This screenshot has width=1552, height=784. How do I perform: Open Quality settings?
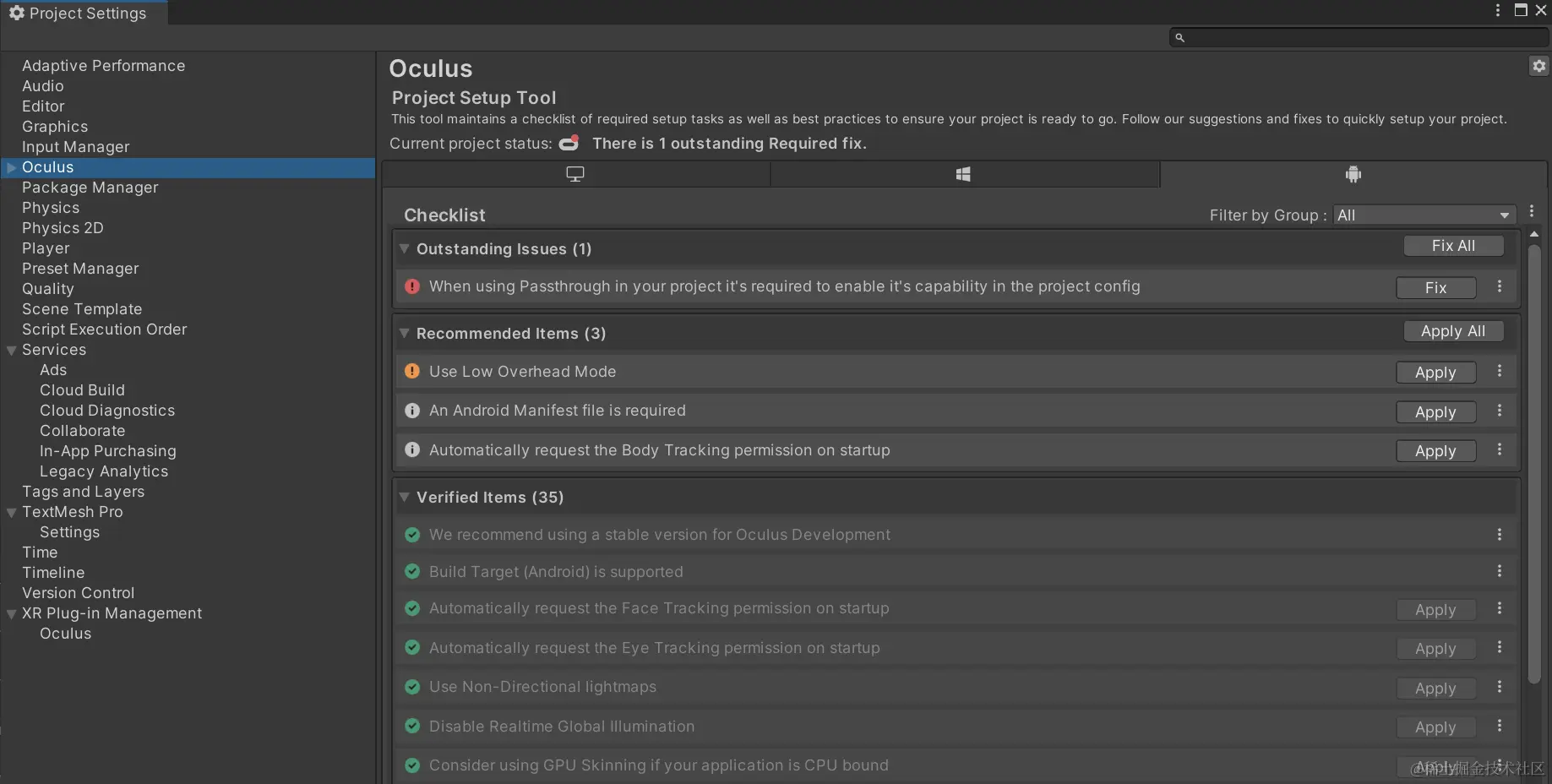[48, 289]
